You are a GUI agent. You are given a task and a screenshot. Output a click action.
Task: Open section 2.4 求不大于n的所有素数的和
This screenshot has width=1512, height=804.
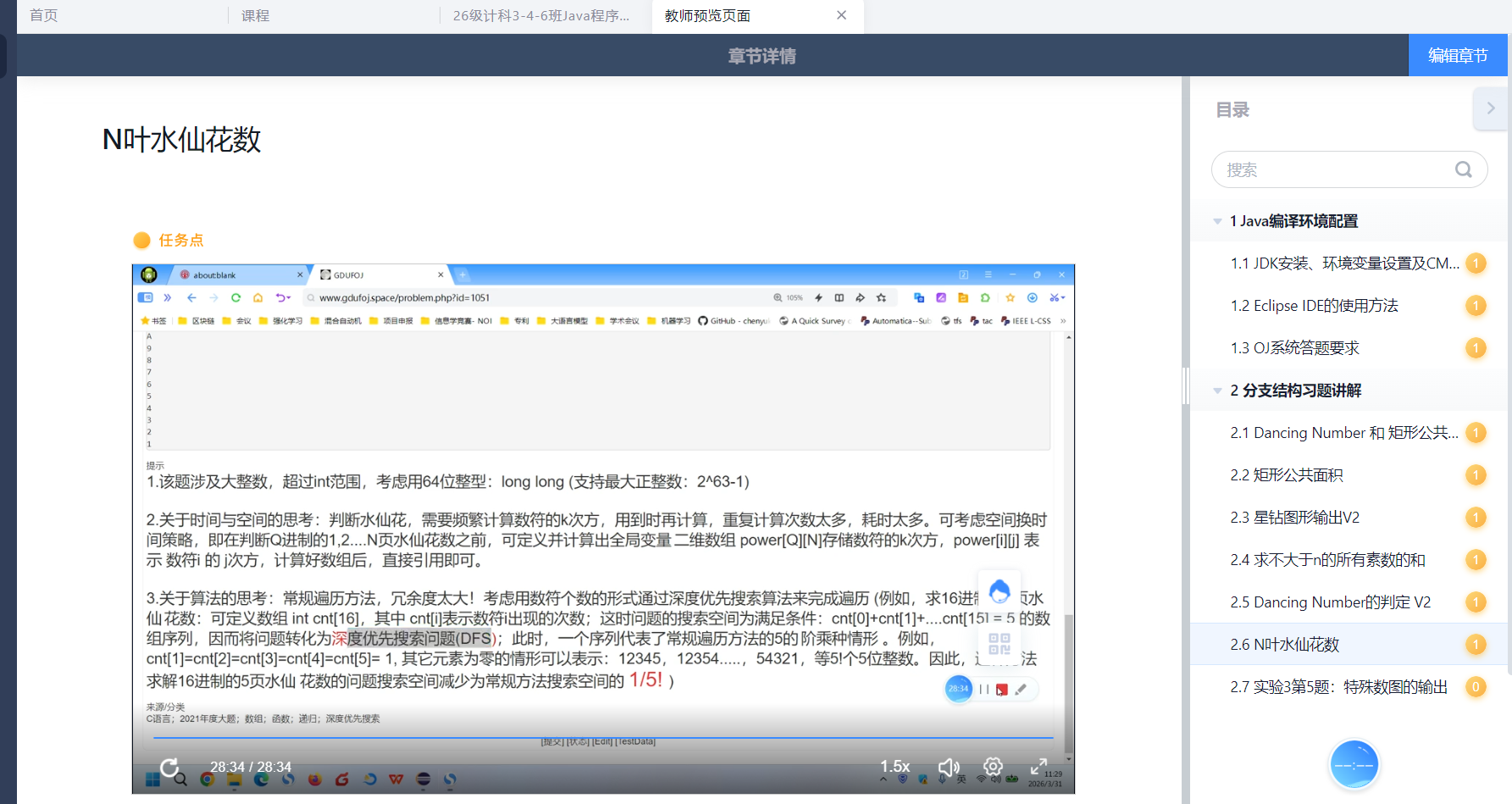point(1327,560)
